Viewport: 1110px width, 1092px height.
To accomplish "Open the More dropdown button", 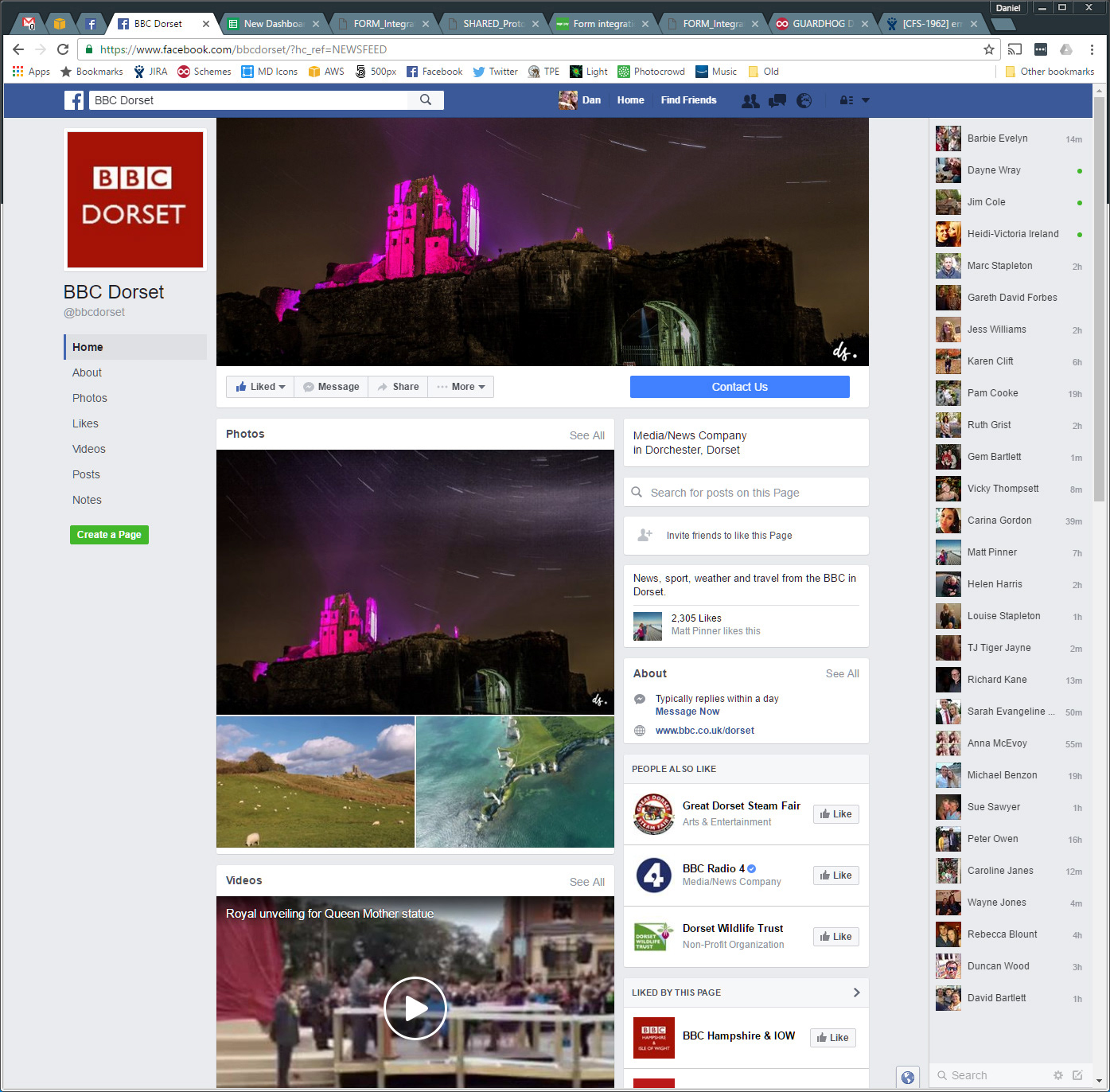I will 461,387.
